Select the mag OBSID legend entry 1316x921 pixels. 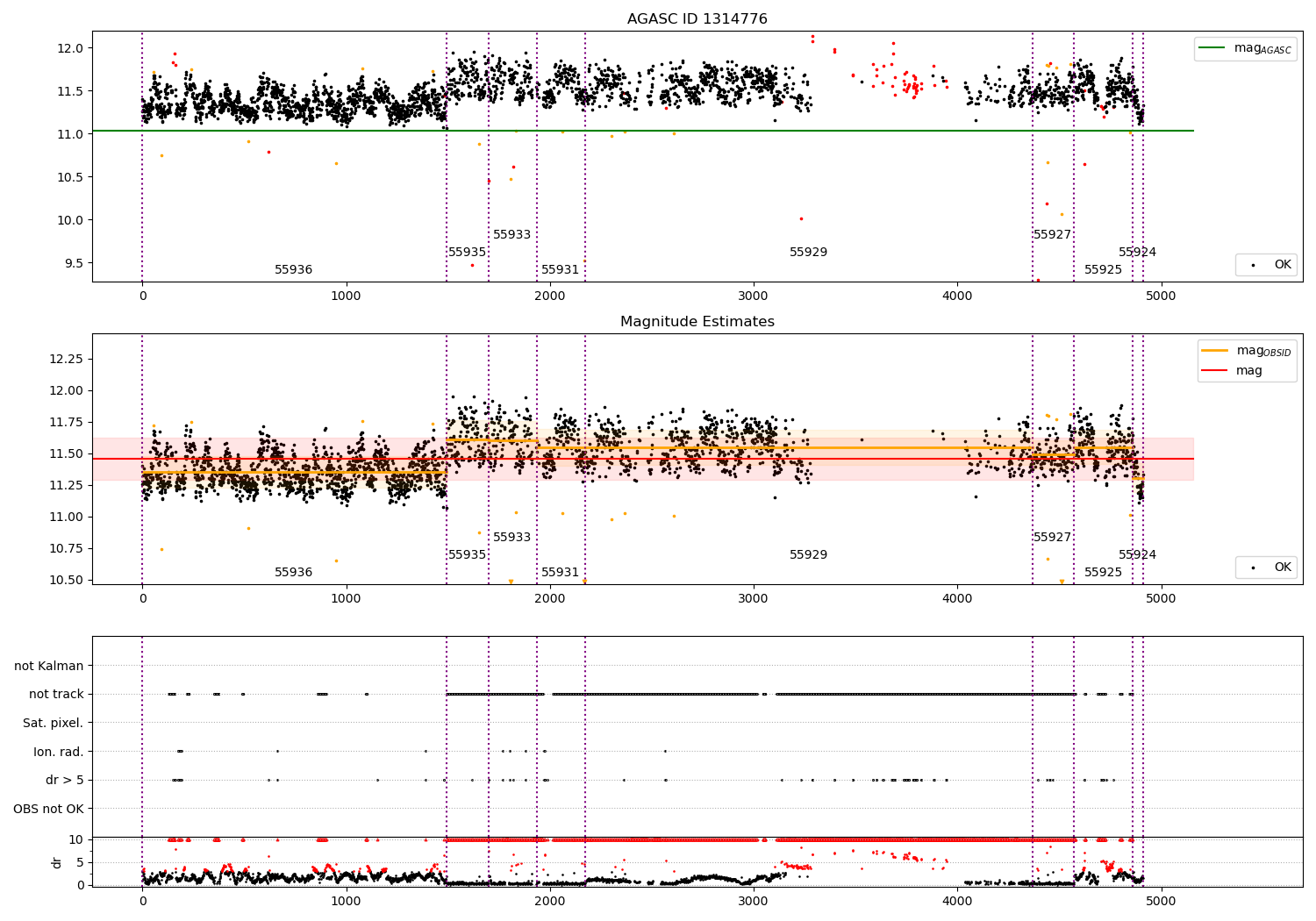pyautogui.click(x=1247, y=351)
